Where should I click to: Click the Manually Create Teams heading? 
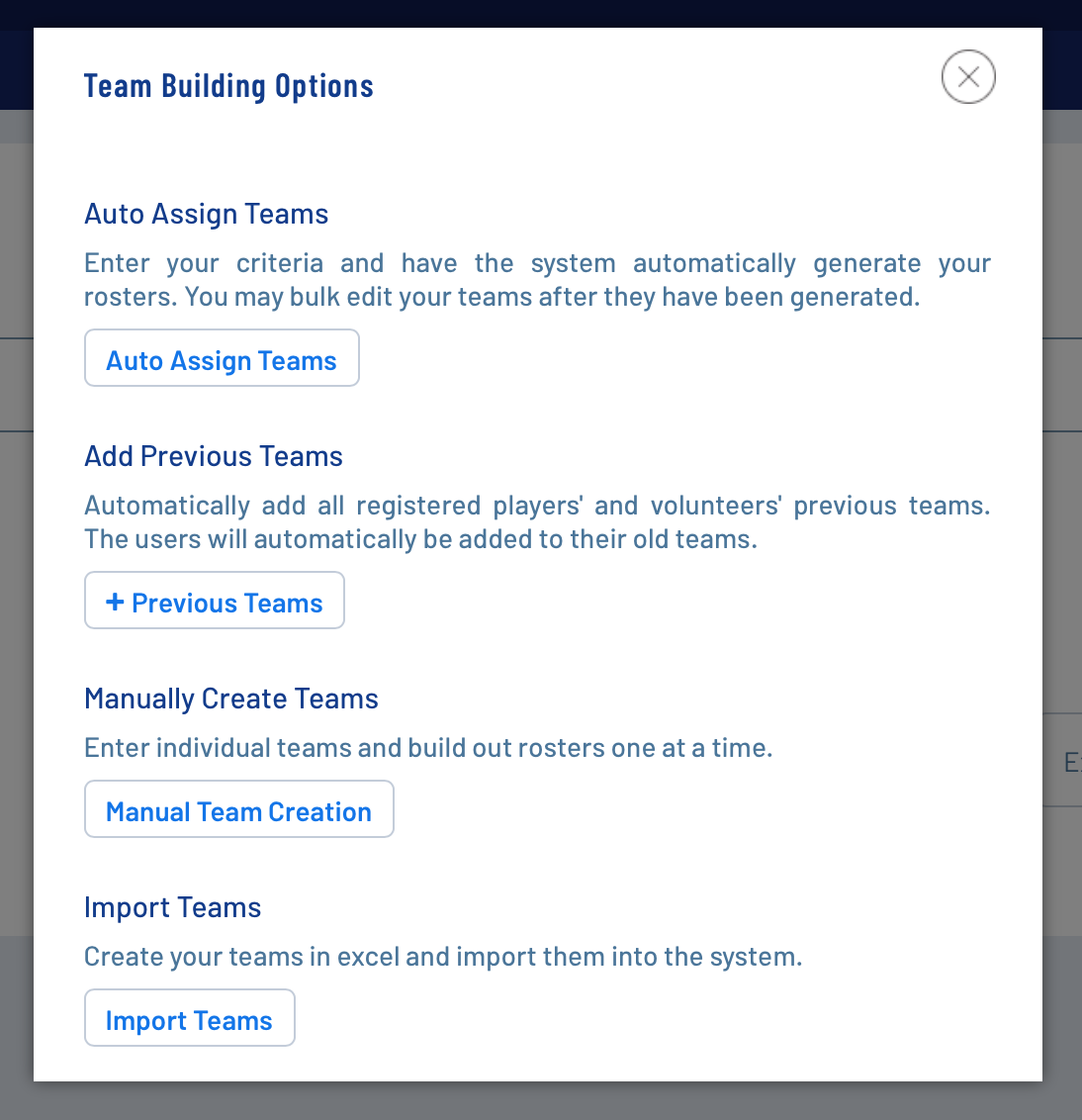click(230, 699)
